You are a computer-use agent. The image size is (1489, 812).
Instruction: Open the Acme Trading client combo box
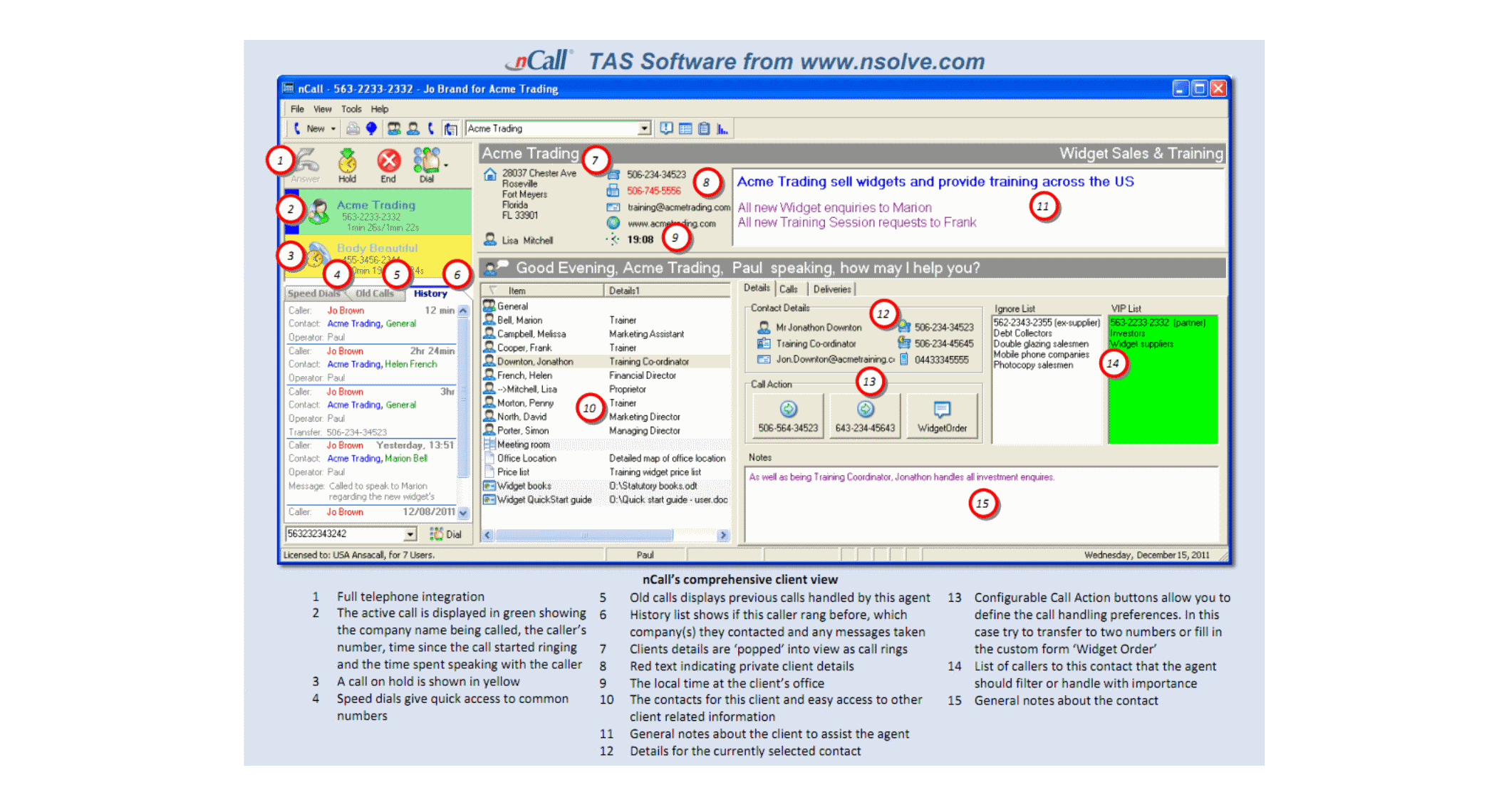click(559, 129)
